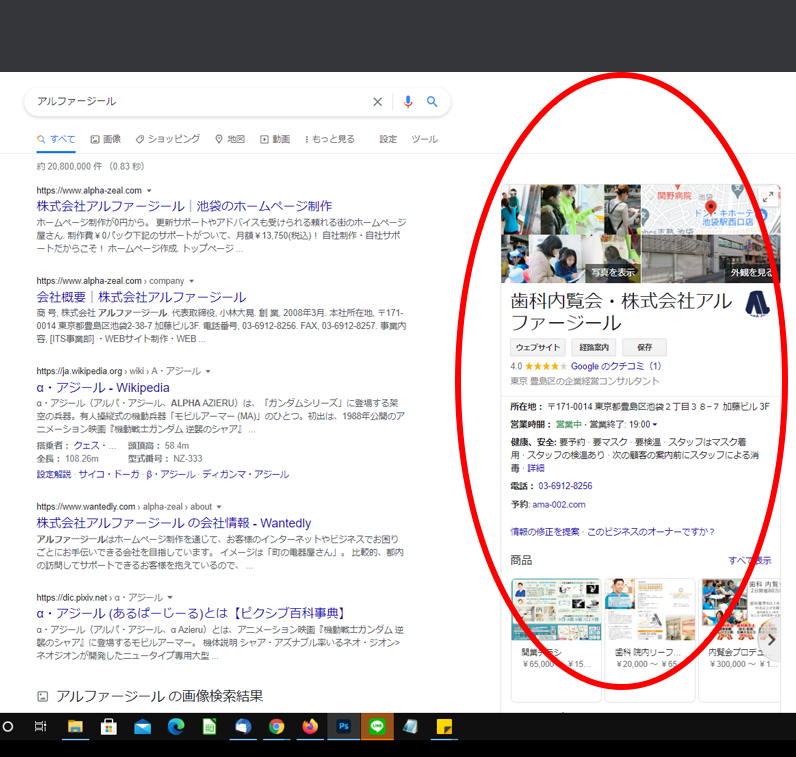Open Task View on the taskbar
This screenshot has height=757, width=796.
click(41, 727)
